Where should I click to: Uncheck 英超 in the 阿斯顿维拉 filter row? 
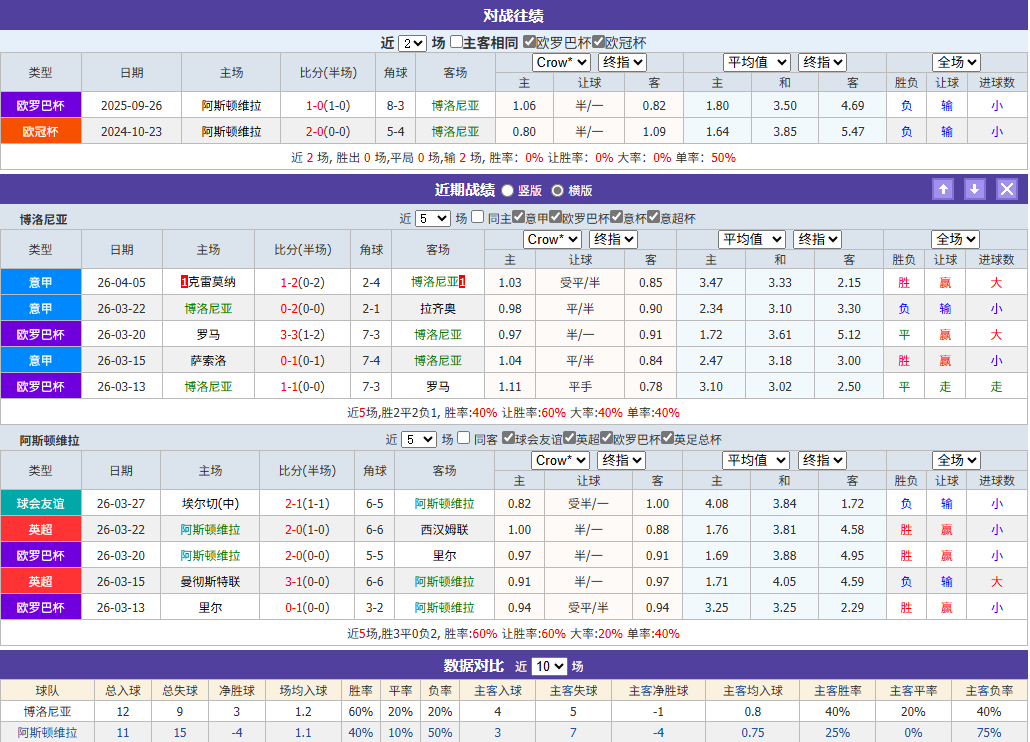pyautogui.click(x=568, y=438)
